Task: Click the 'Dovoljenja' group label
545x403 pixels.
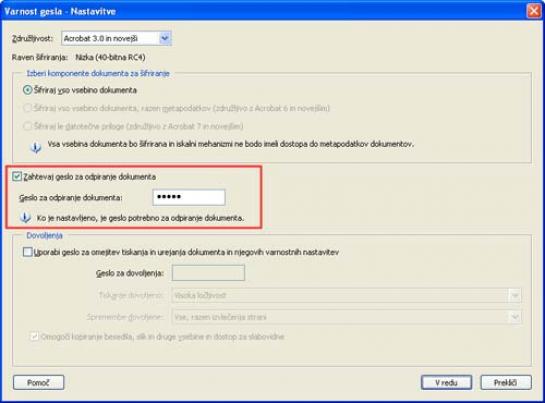Action: point(44,235)
